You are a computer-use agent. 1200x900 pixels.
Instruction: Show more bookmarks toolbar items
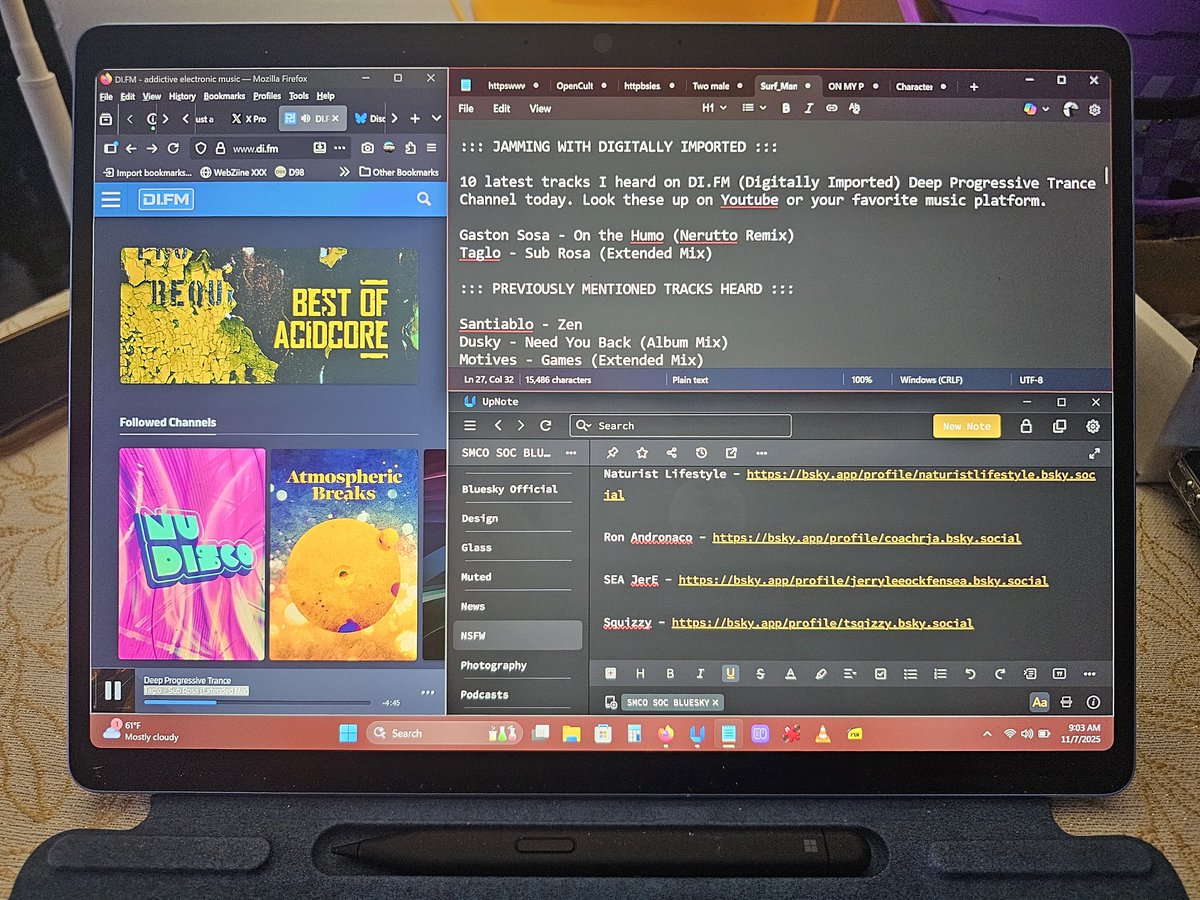345,172
